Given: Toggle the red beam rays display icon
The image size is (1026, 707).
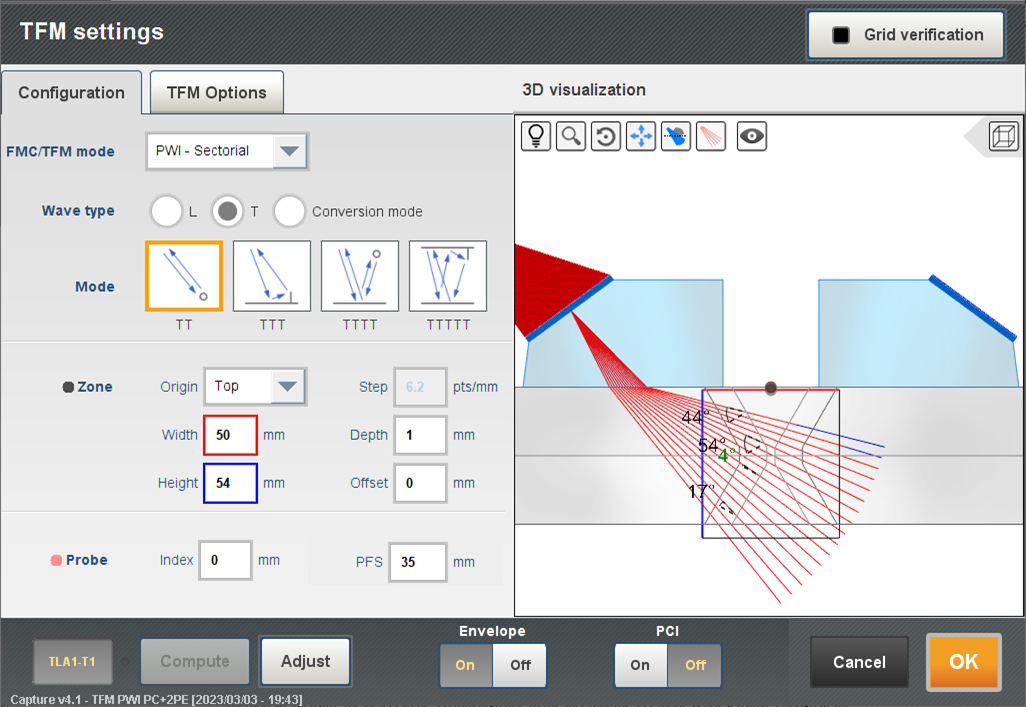Looking at the screenshot, I should click(711, 136).
